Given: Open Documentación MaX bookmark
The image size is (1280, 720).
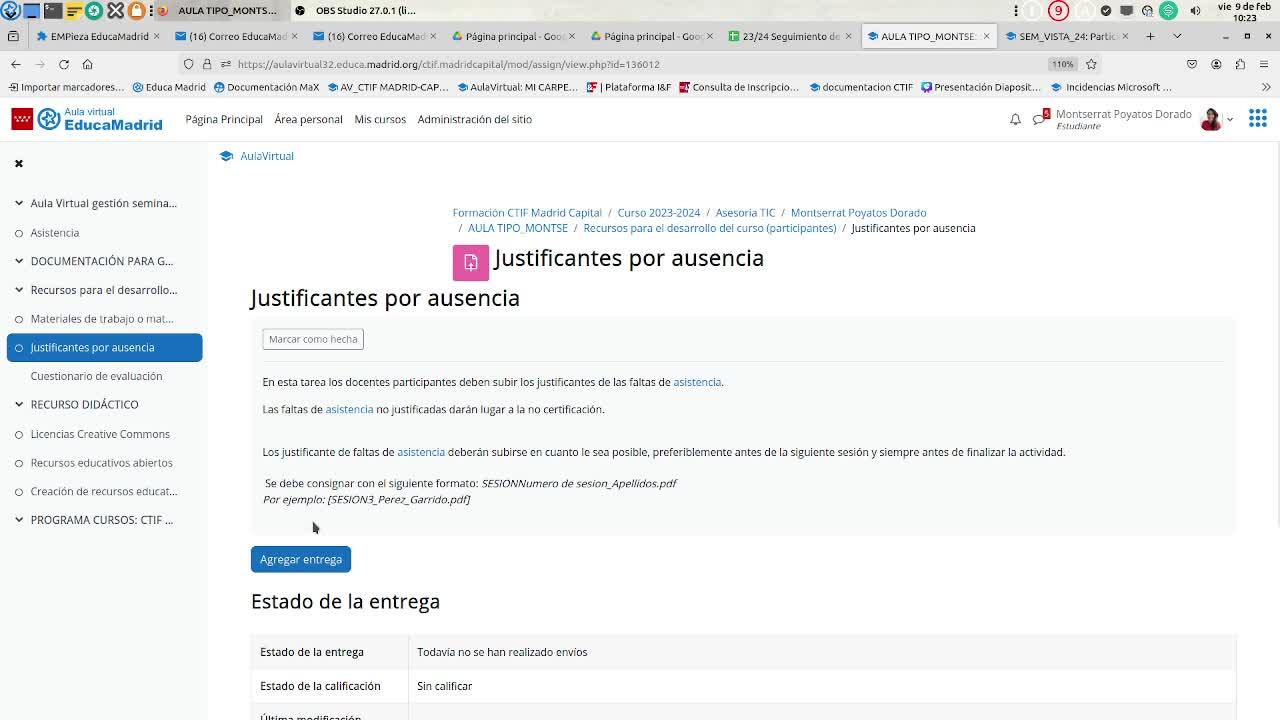Looking at the screenshot, I should coord(266,87).
